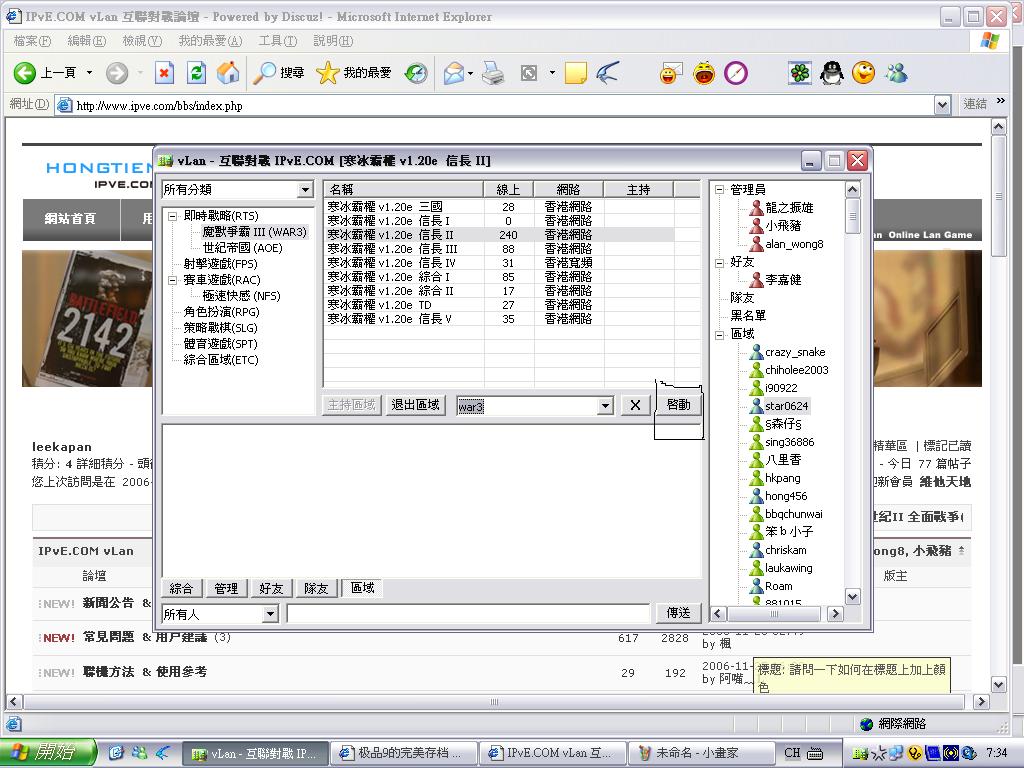This screenshot has height=768, width=1024.
Task: Switch to the 好友 chat tab
Action: [271, 589]
